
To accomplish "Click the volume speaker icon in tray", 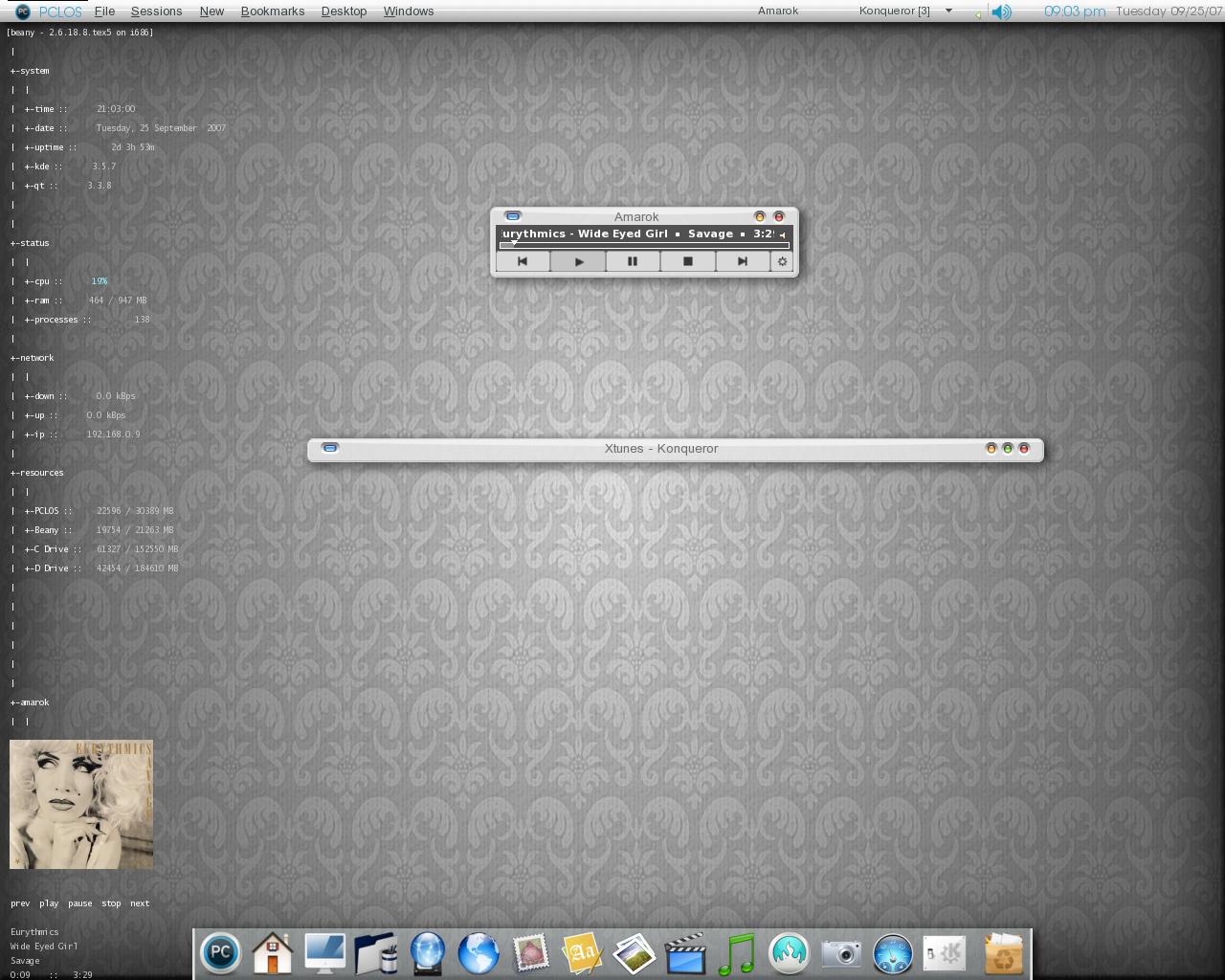I will pyautogui.click(x=1001, y=11).
